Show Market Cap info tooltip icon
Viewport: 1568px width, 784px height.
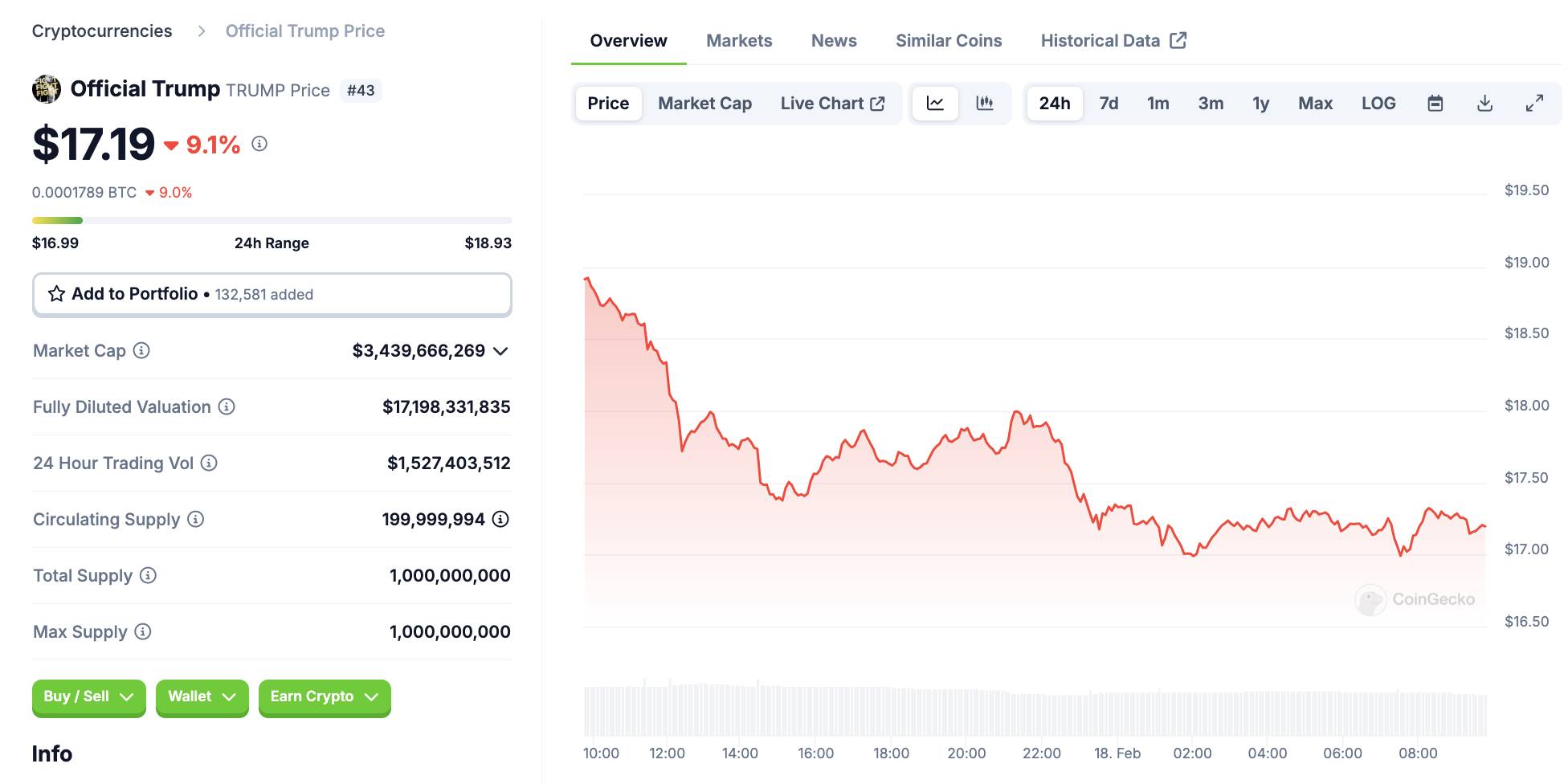141,350
